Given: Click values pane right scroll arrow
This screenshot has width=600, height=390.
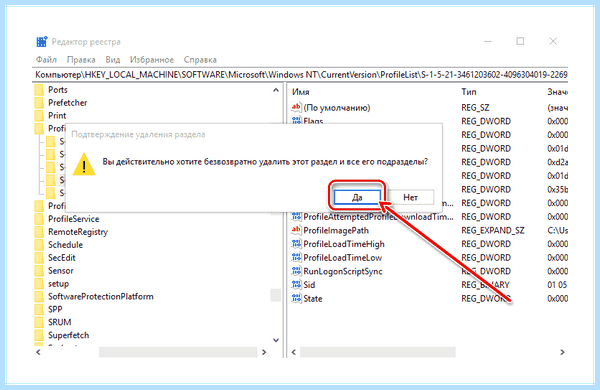Looking at the screenshot, I should [562, 352].
